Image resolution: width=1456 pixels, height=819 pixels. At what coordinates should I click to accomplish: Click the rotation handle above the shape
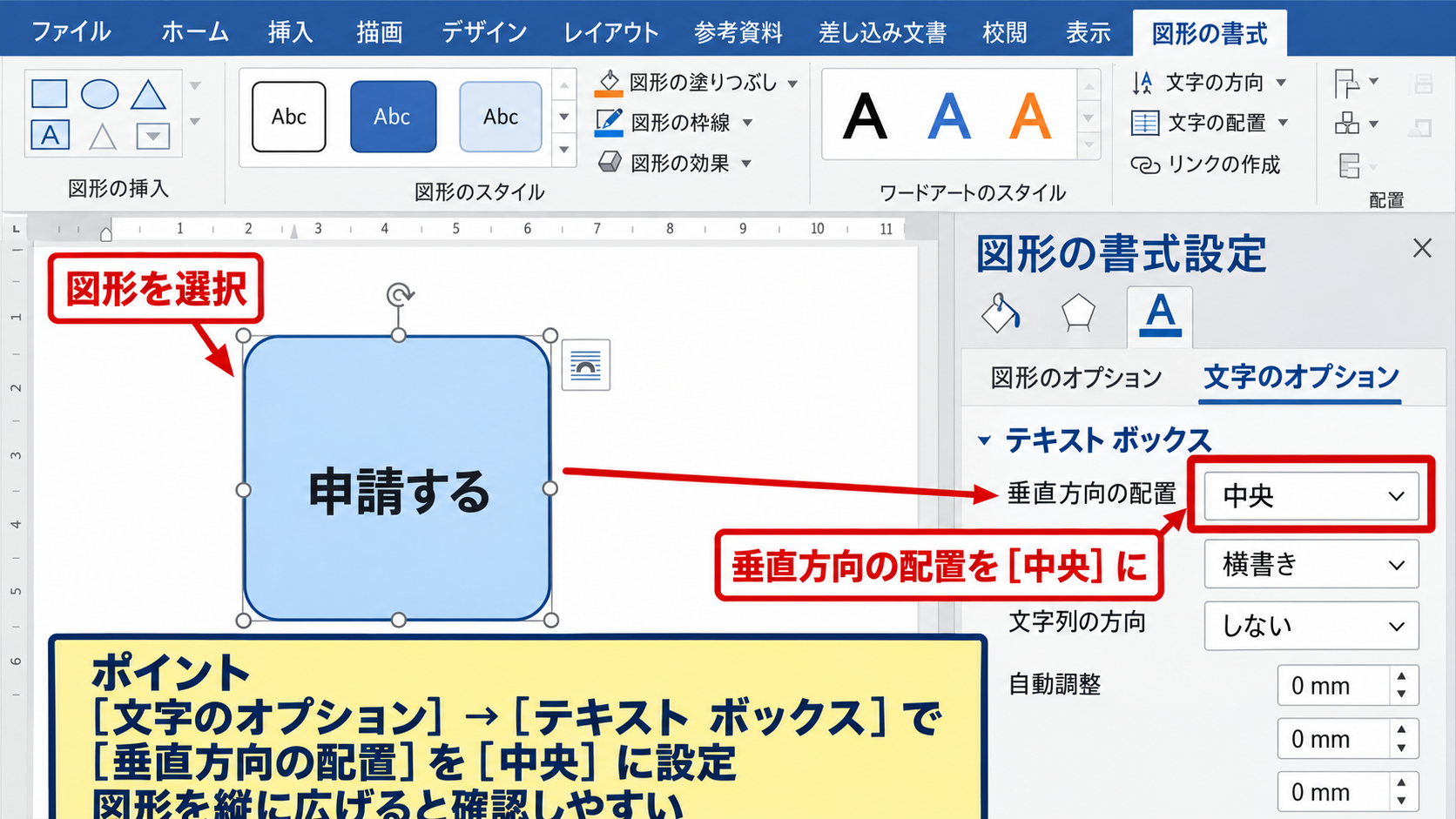[x=400, y=295]
